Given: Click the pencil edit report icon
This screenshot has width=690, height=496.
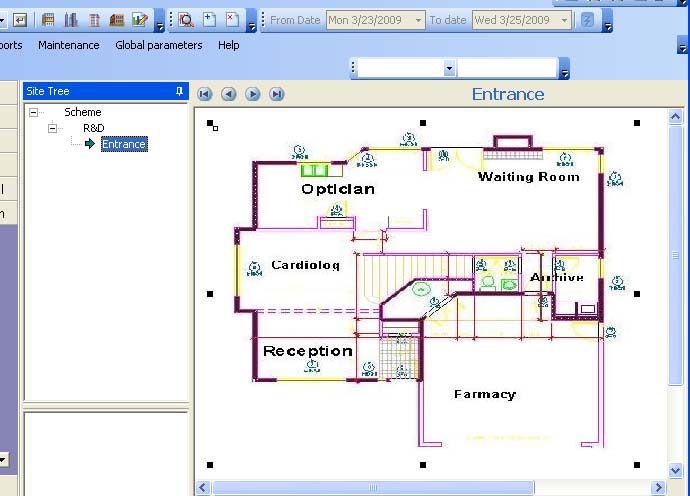Looking at the screenshot, I should tap(139, 20).
